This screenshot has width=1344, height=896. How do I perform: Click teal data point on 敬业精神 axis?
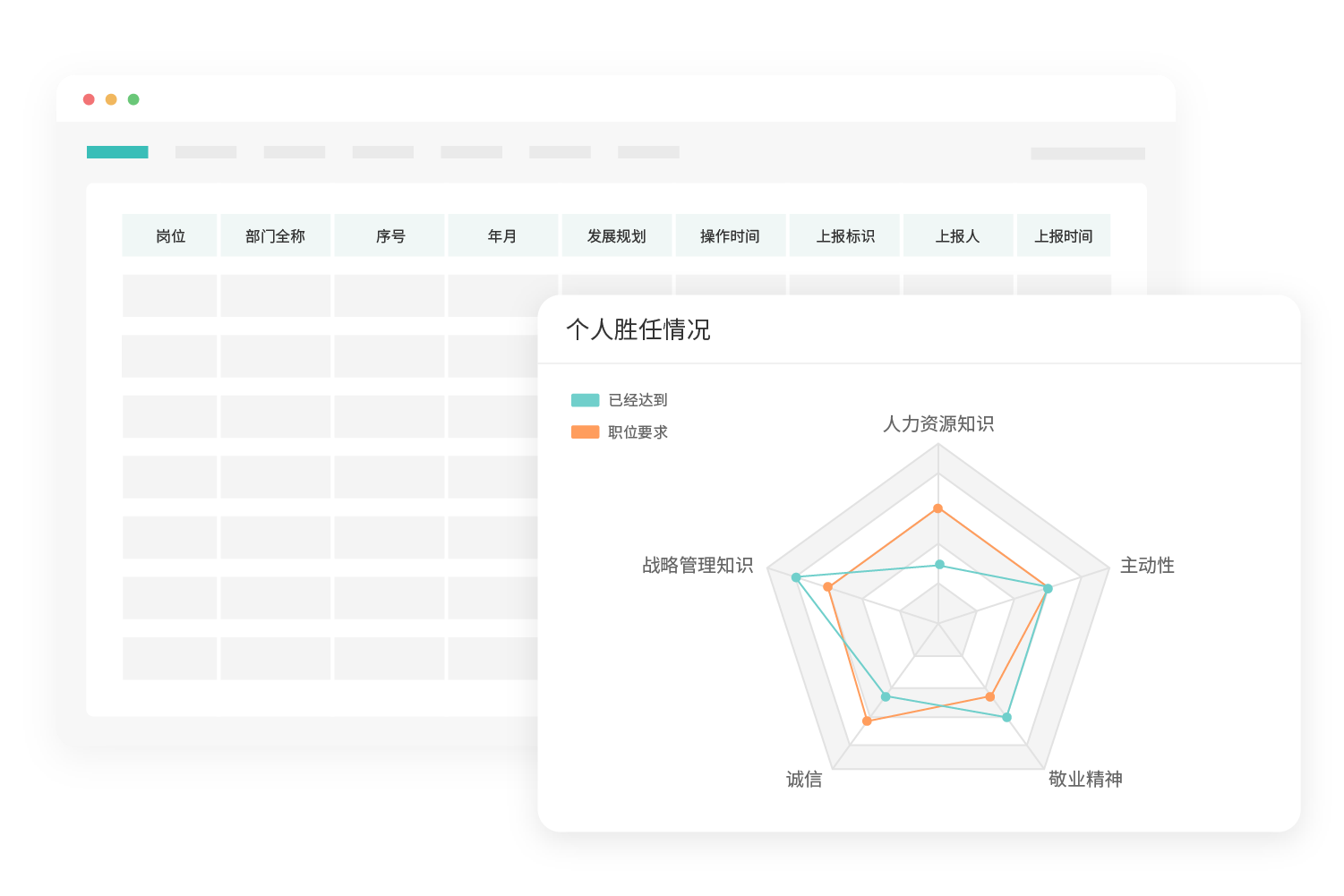[1006, 717]
